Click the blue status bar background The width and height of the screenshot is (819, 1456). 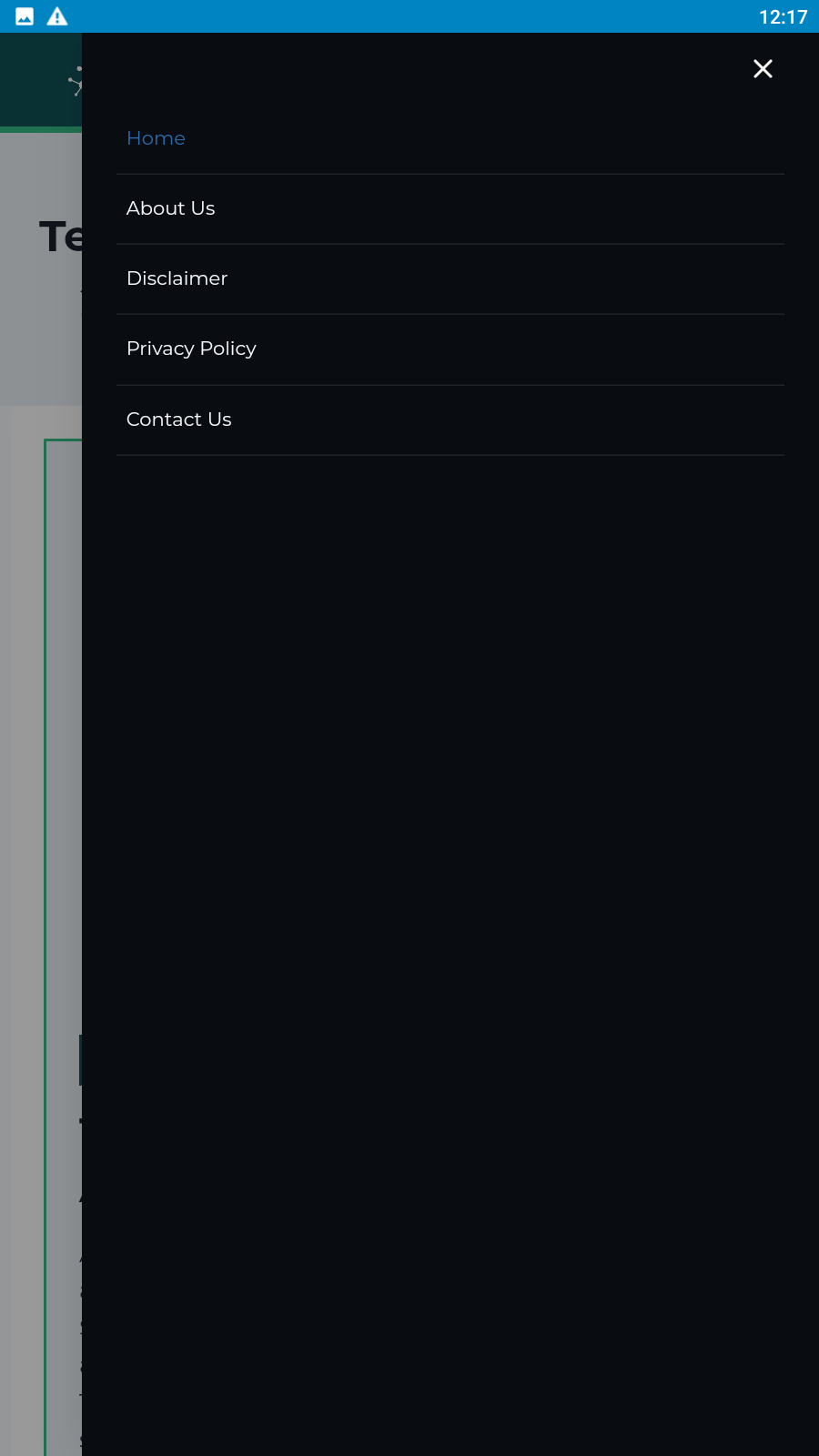tap(409, 16)
